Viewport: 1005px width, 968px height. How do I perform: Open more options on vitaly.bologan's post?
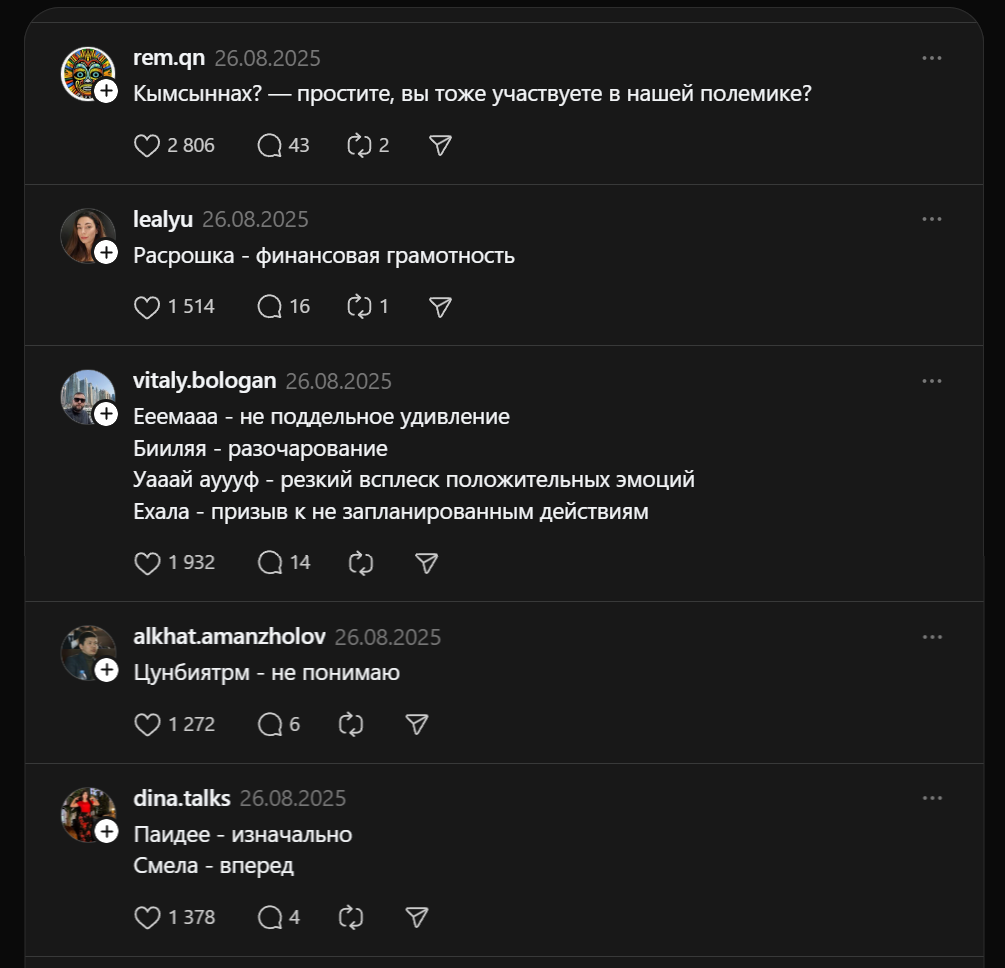932,381
